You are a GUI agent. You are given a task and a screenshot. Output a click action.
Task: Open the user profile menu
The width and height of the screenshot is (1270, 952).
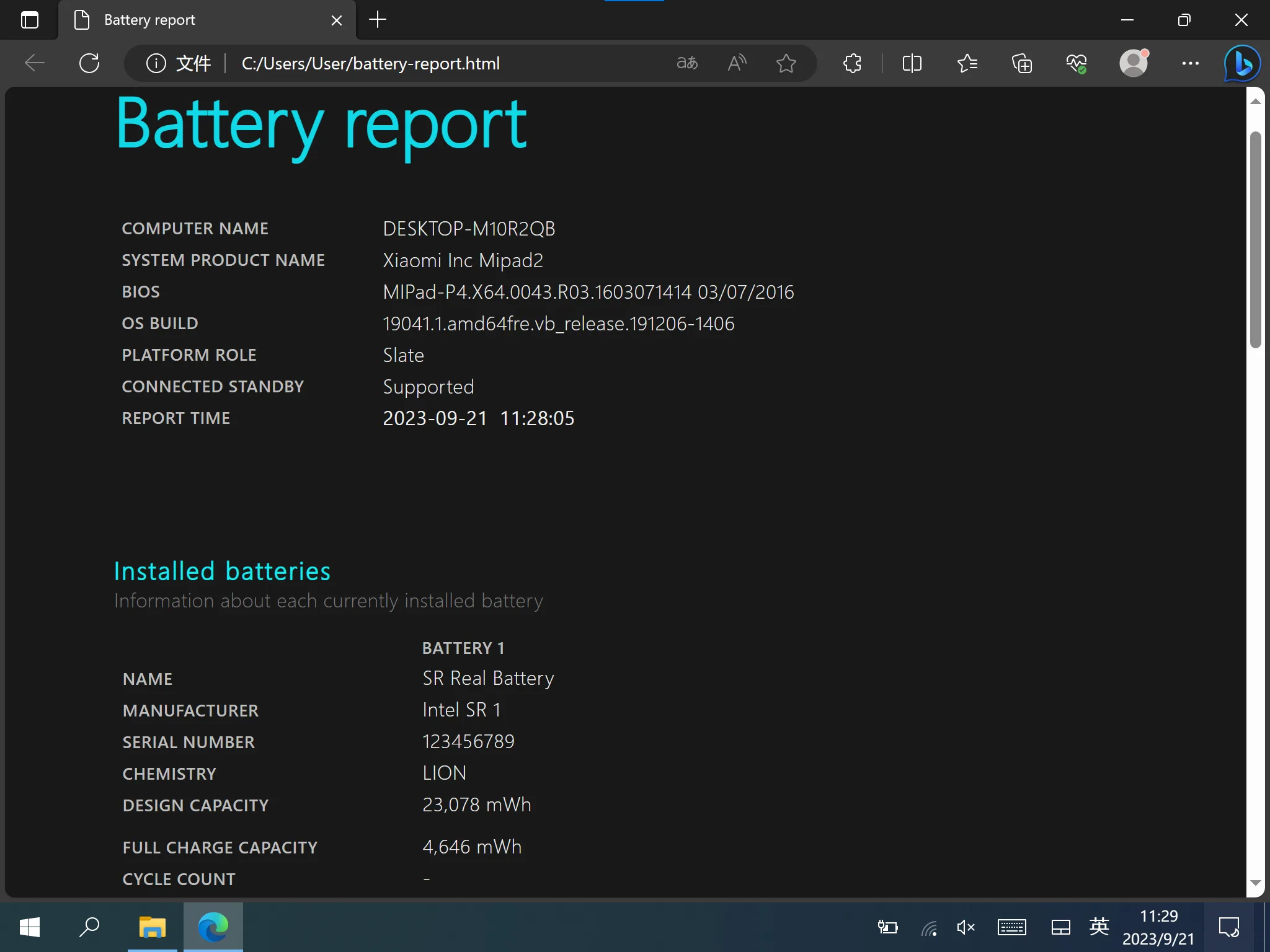coord(1134,63)
